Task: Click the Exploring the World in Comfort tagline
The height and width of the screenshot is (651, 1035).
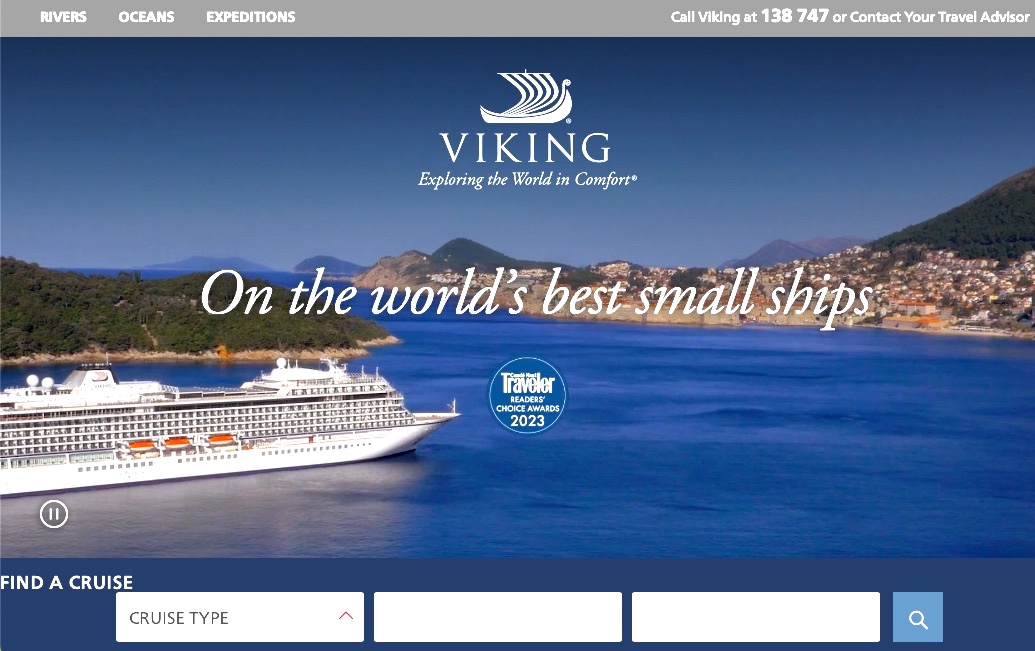Action: click(x=527, y=180)
